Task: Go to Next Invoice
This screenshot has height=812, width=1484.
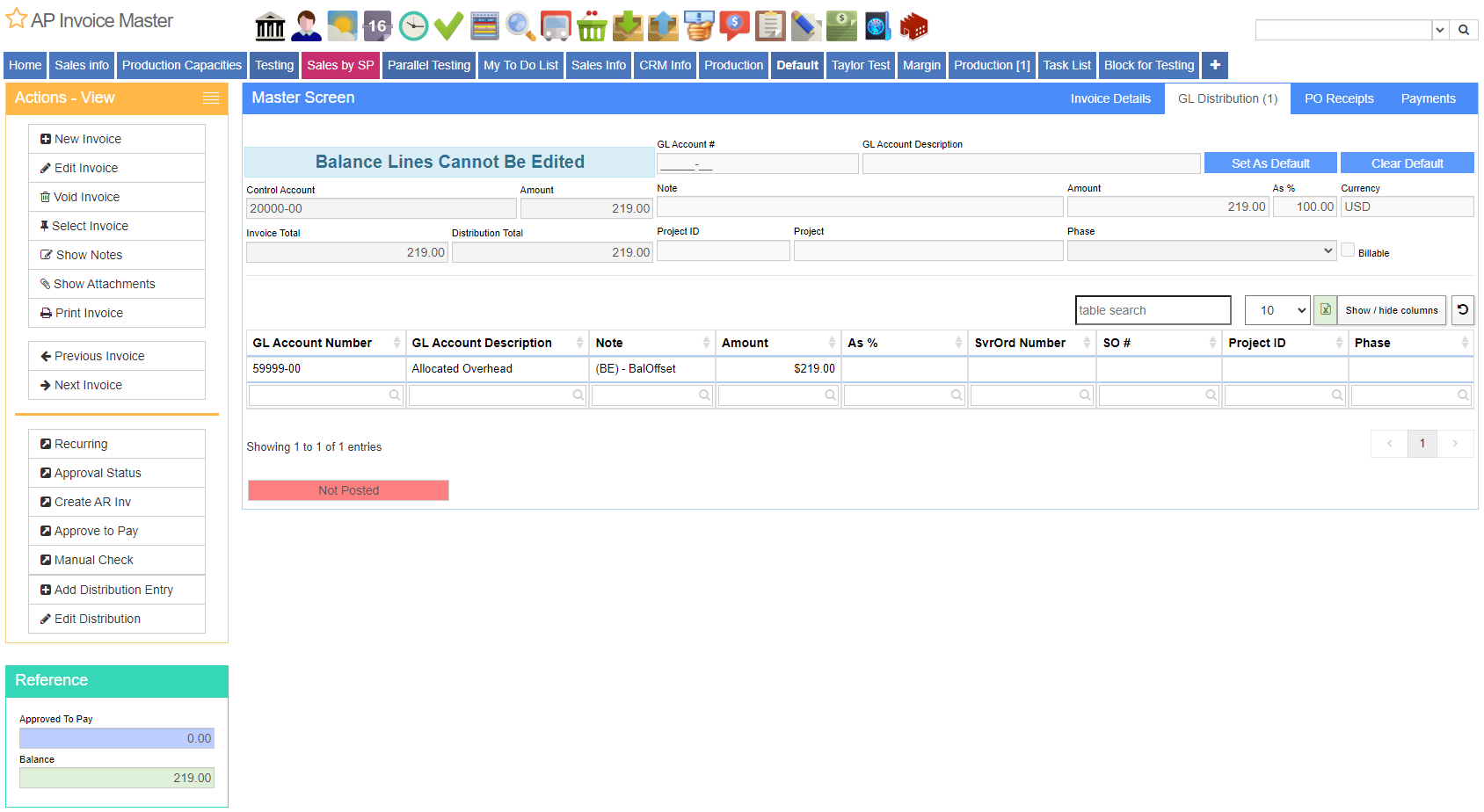Action: click(x=117, y=385)
